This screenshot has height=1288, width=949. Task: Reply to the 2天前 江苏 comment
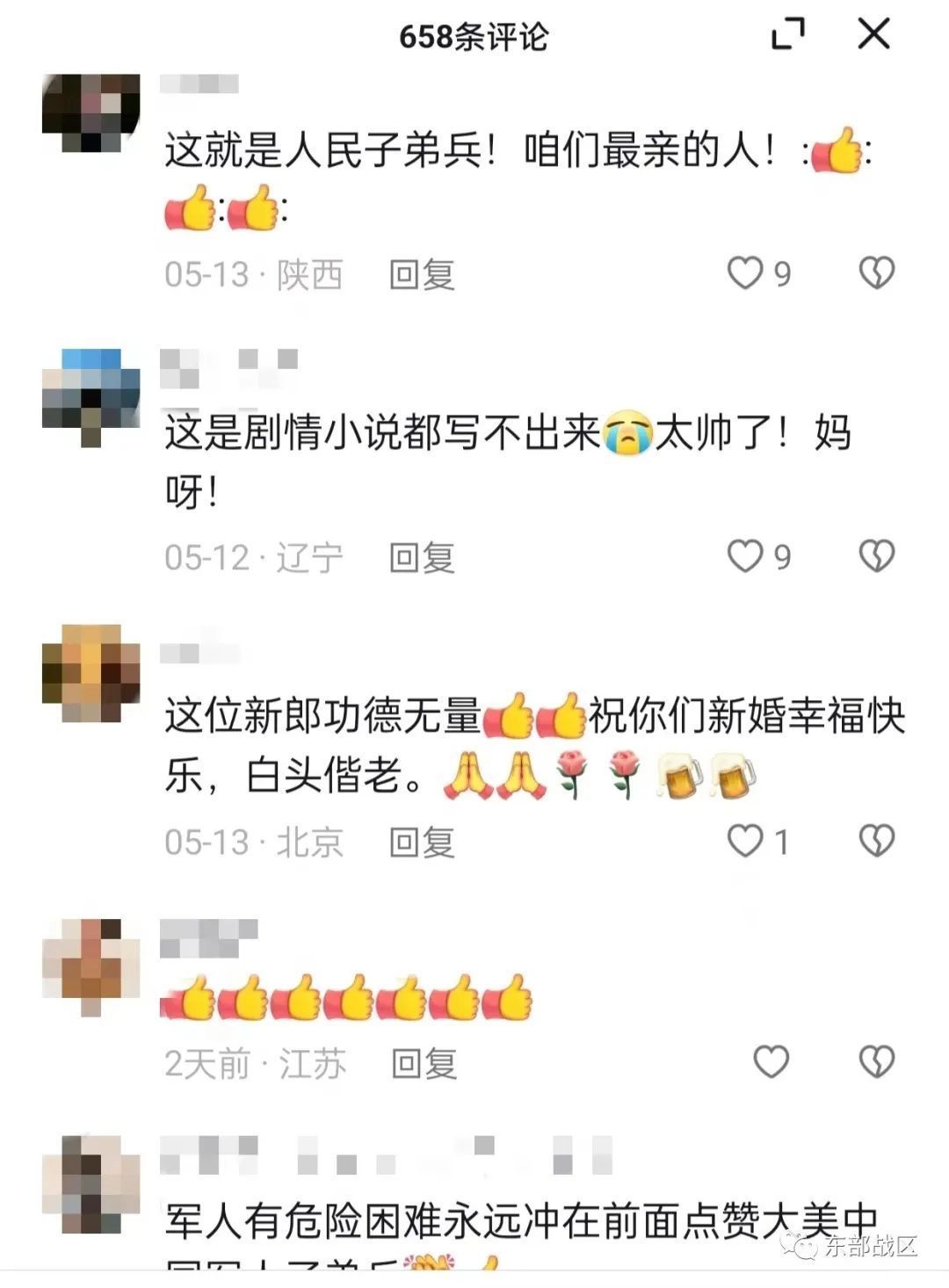[424, 1064]
